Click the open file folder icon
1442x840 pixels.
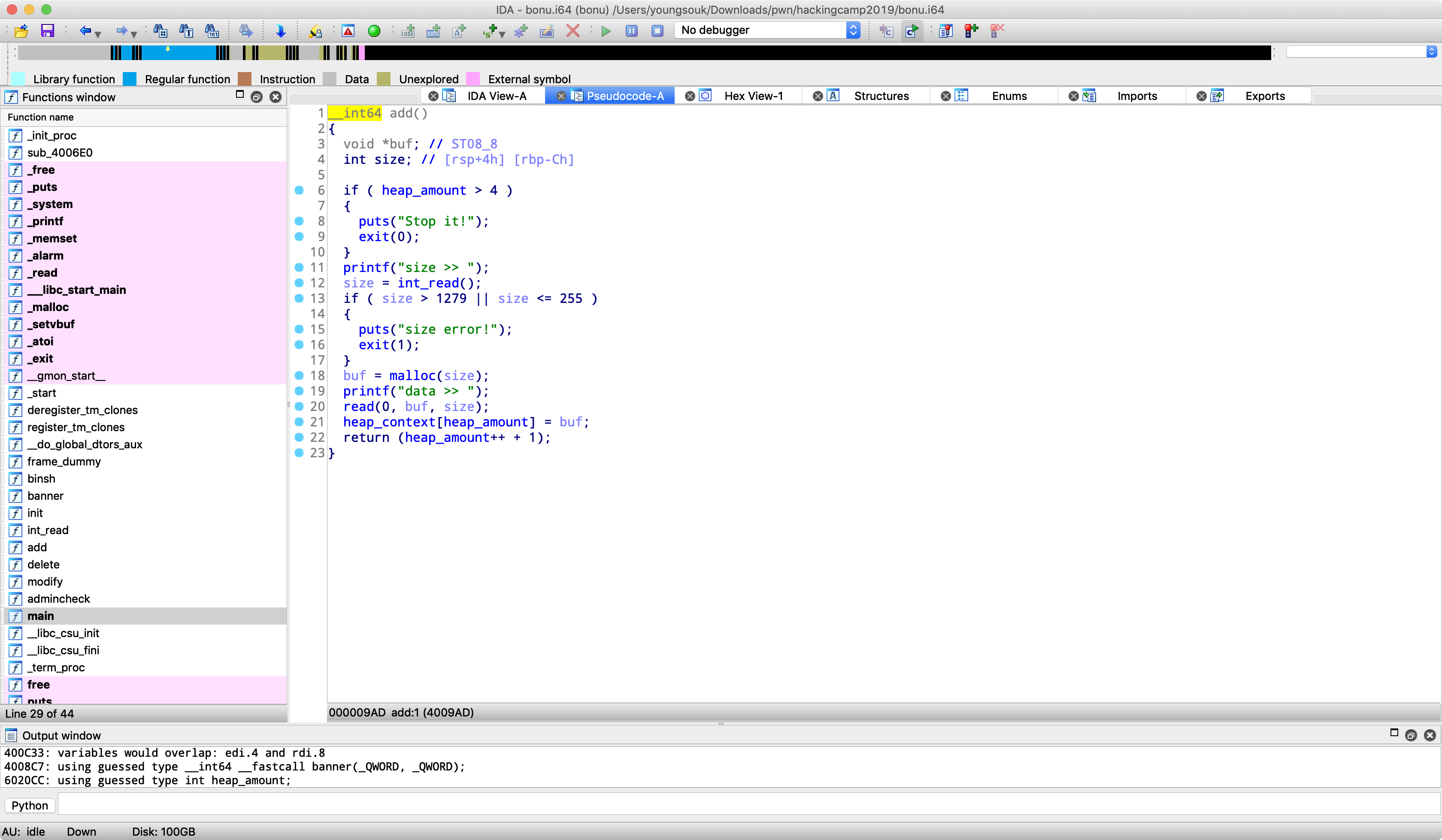[x=21, y=31]
